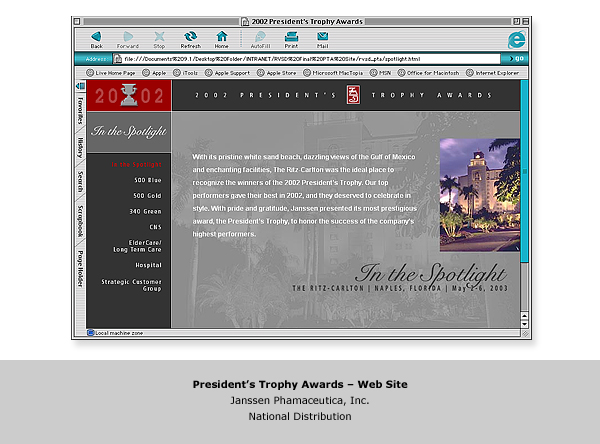Click into the address URL field
Image resolution: width=600 pixels, height=444 pixels.
[306, 59]
